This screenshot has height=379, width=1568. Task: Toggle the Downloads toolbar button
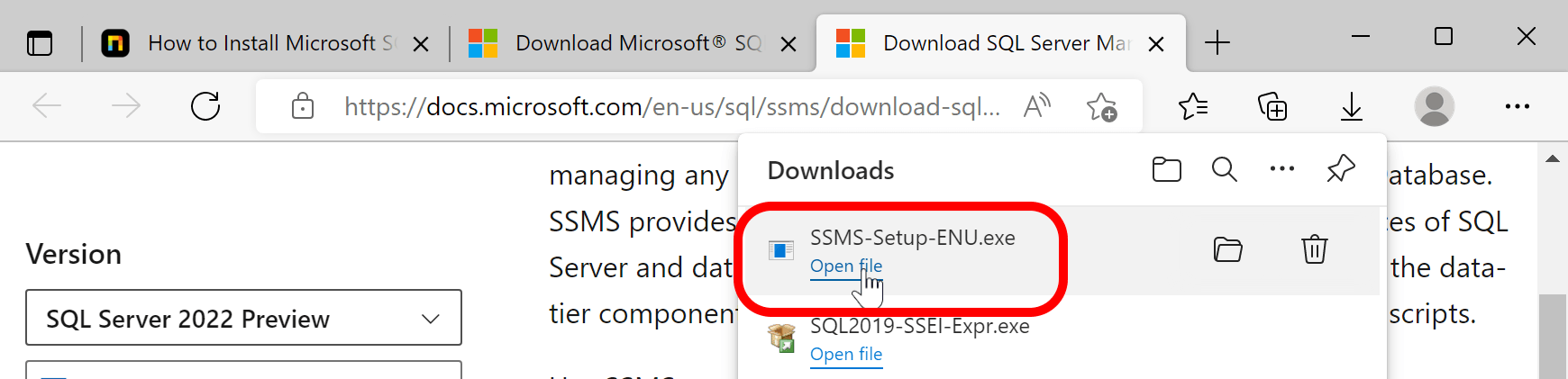(x=1351, y=107)
